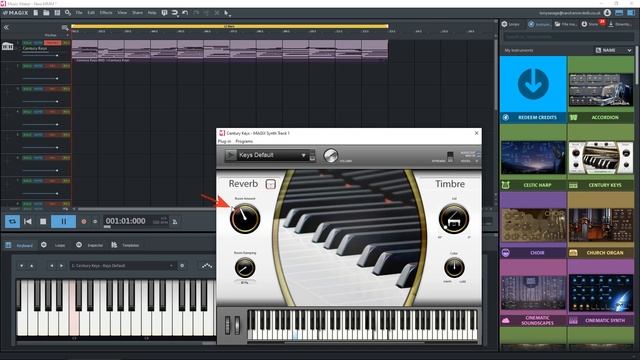Open the File manager tab
This screenshot has width=640, height=360.
(566, 24)
